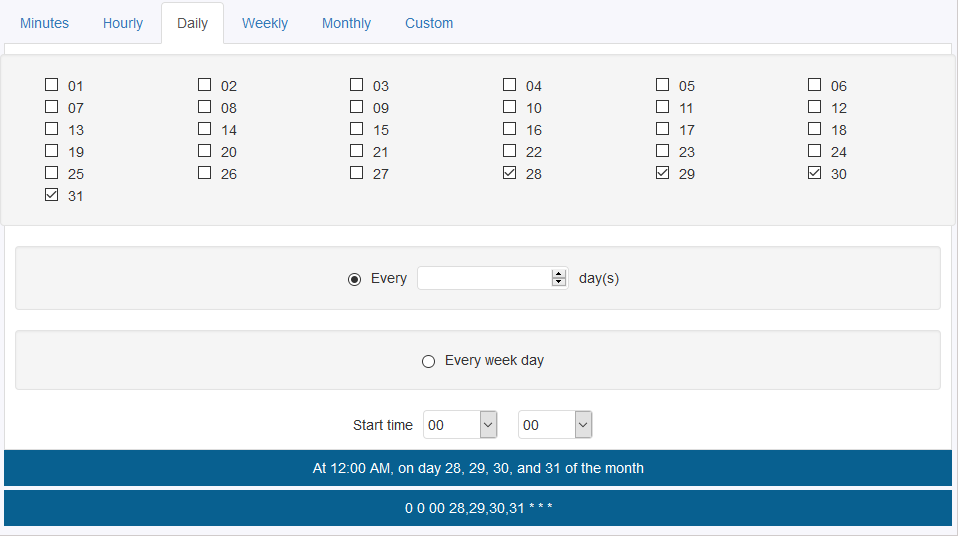Tick day 09 checkbox
The height and width of the screenshot is (537, 960).
356,107
